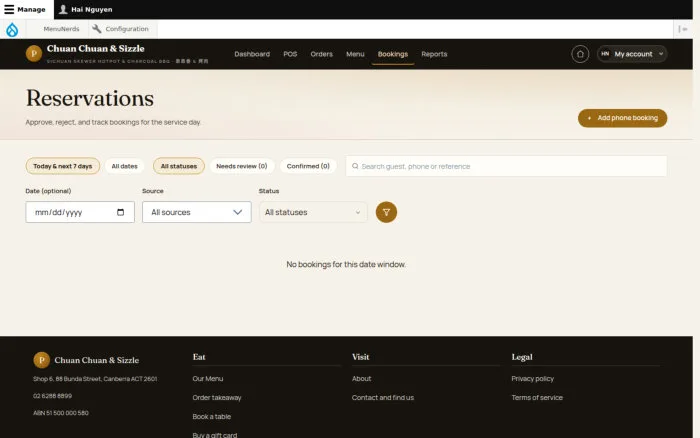Viewport: 700px width, 438px height.
Task: Filter by Confirmed (0)
Action: [308, 166]
